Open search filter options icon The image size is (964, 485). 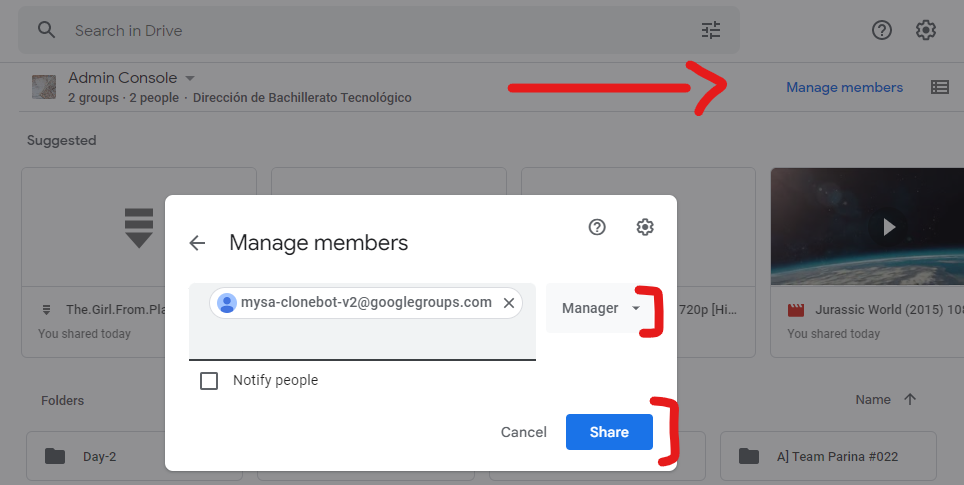click(711, 30)
